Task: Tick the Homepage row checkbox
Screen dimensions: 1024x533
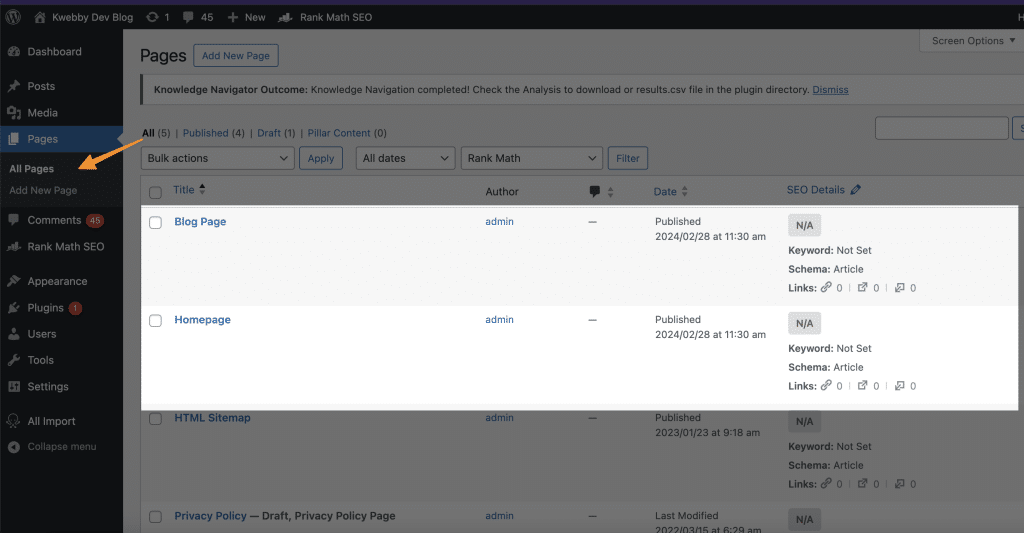Action: (155, 321)
